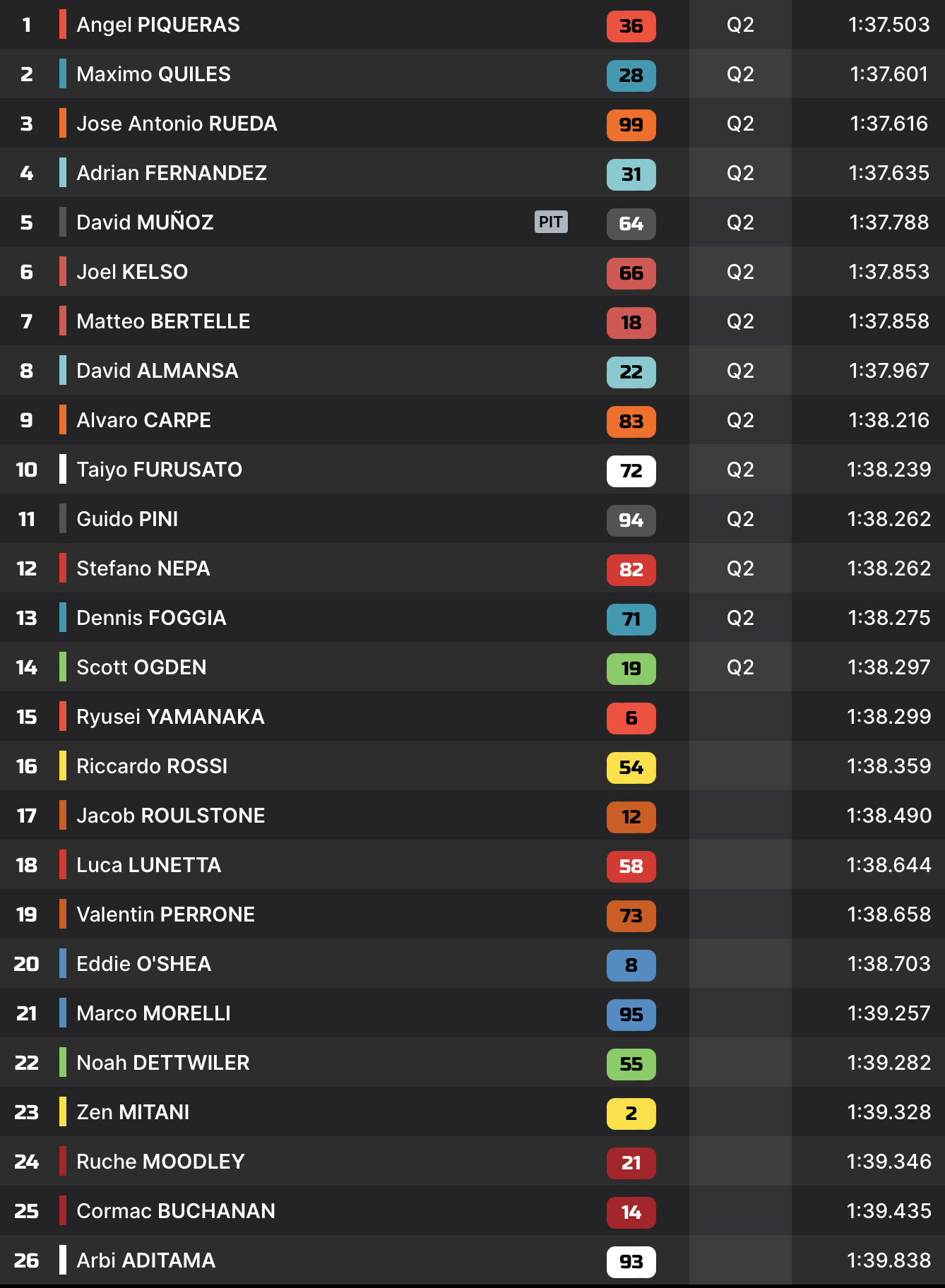Click the Q2 label in Joel KELSO's row
The image size is (945, 1288).
point(740,272)
